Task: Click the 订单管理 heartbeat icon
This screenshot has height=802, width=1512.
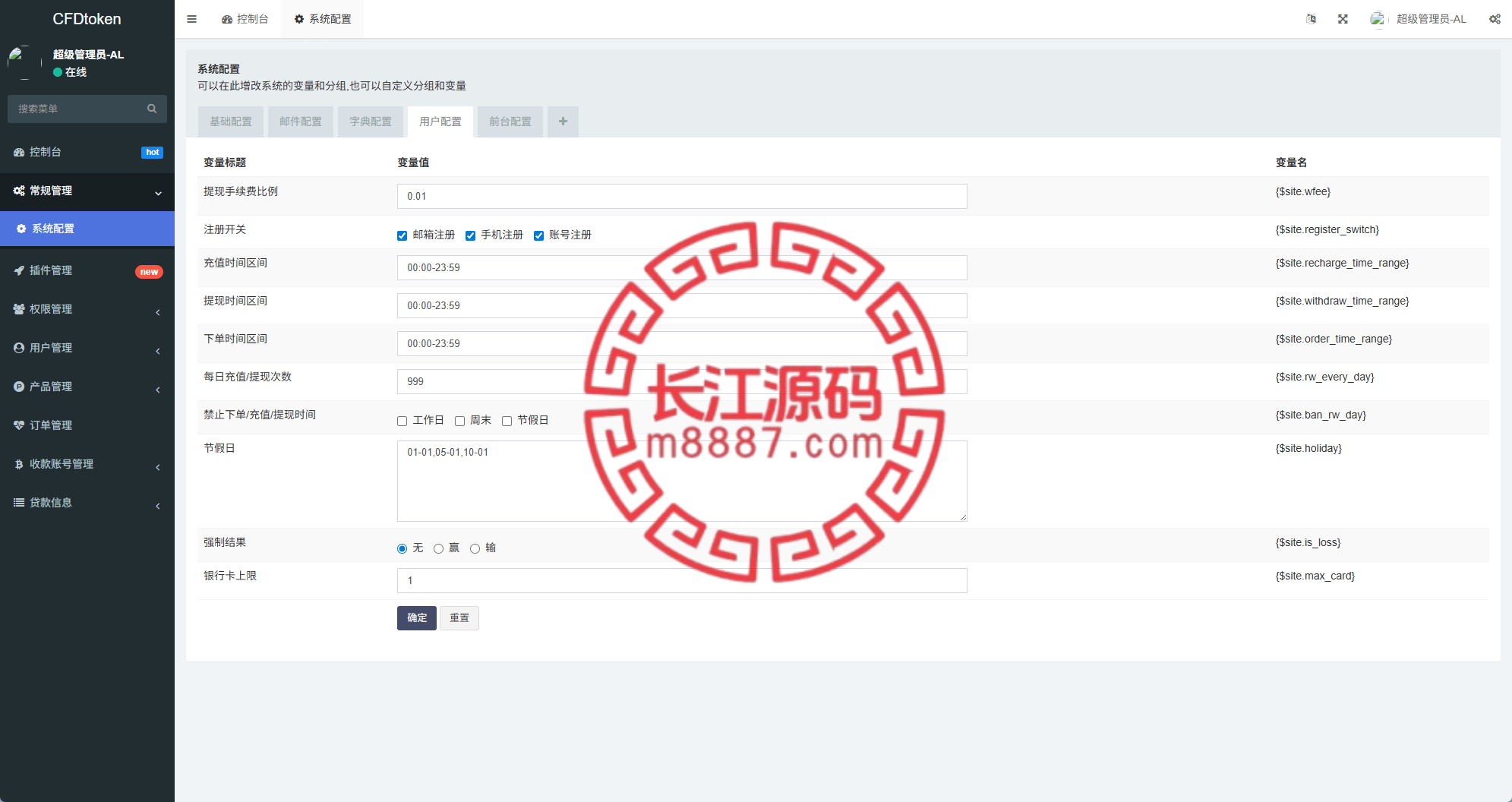Action: 19,425
